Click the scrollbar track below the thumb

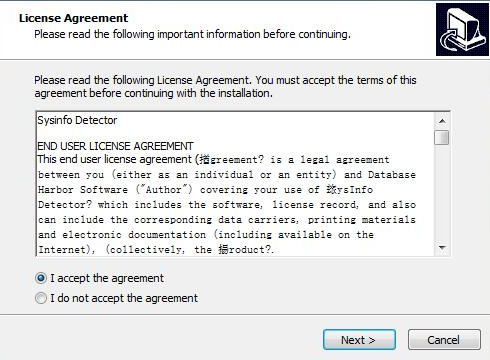[442, 192]
